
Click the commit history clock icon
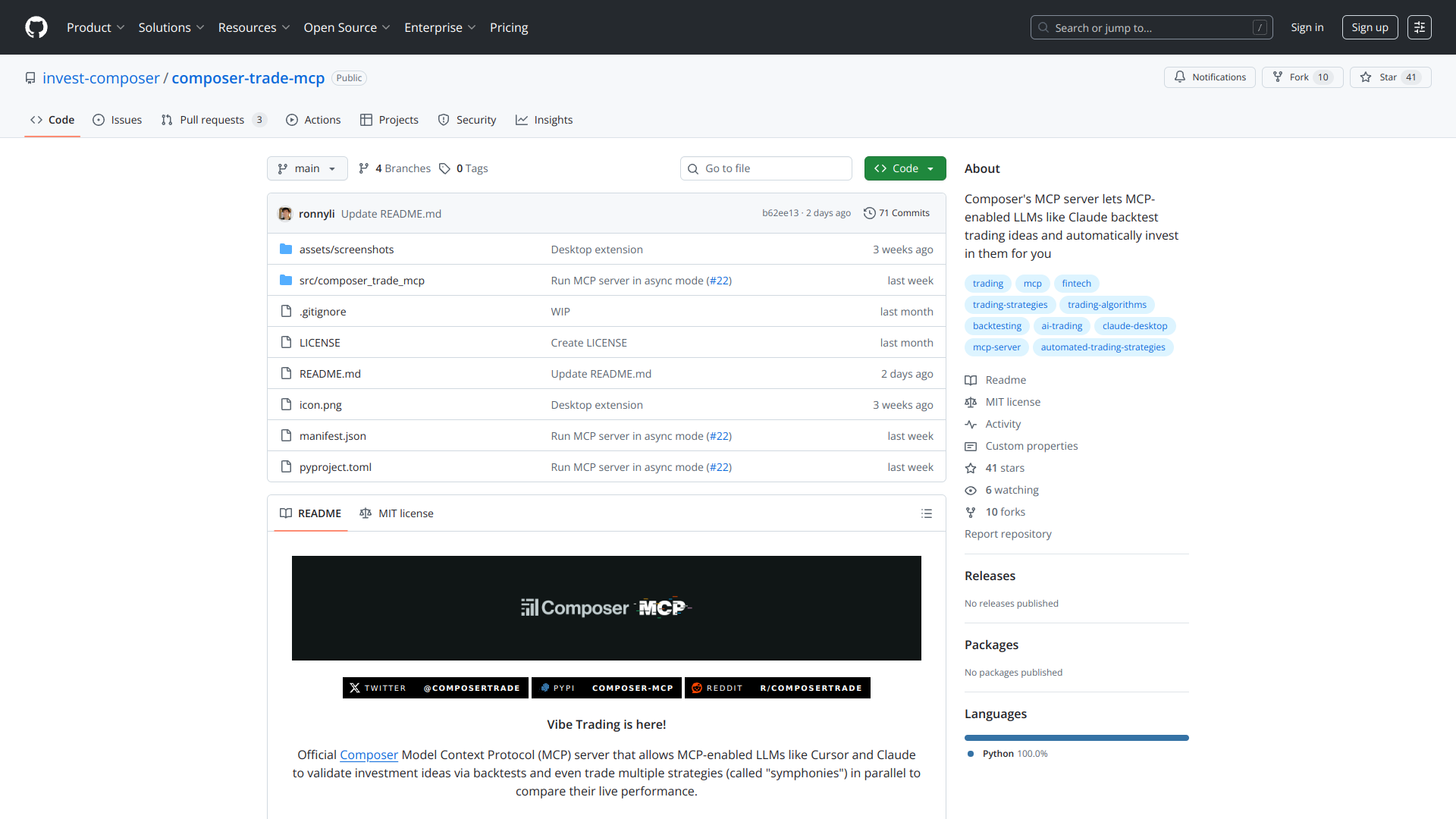click(x=869, y=213)
